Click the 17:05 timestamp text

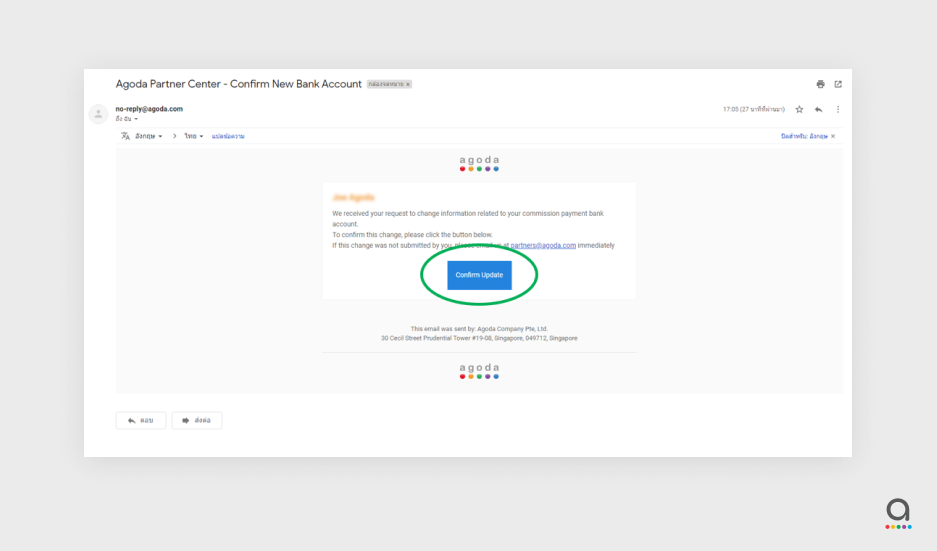[x=754, y=109]
